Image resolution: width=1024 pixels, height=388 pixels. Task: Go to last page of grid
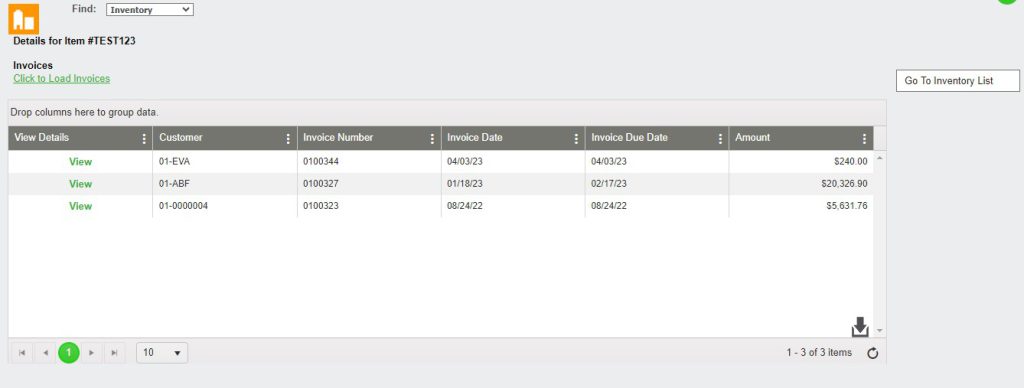pyautogui.click(x=114, y=353)
